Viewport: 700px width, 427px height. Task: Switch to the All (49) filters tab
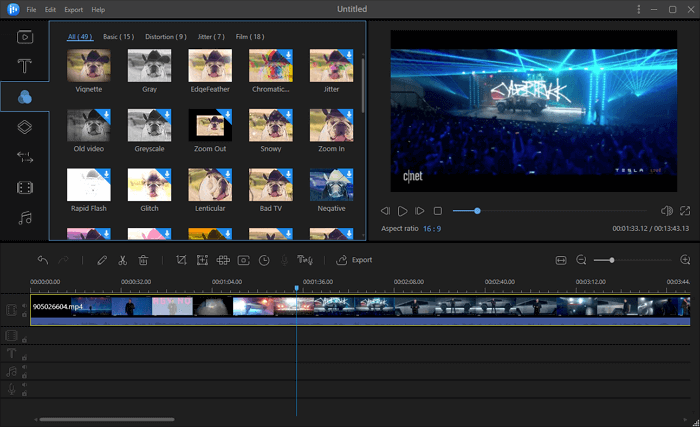80,37
